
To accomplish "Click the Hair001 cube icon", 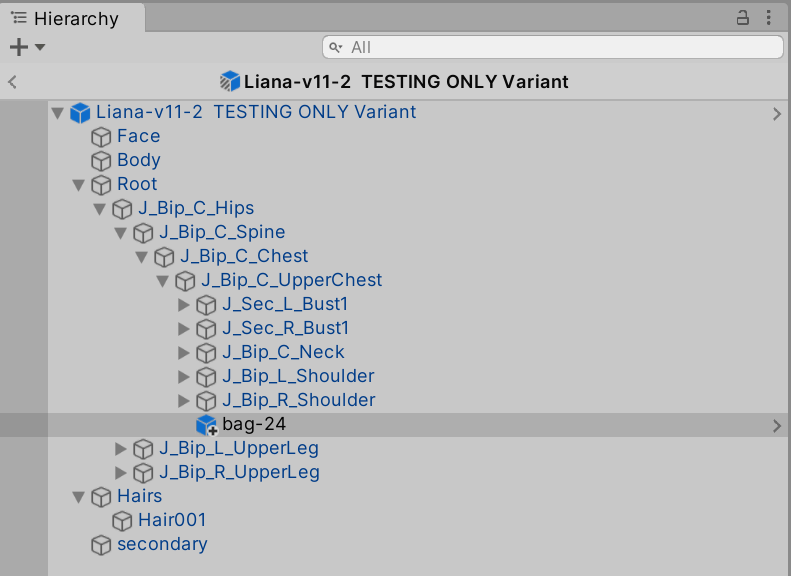I will [x=122, y=521].
